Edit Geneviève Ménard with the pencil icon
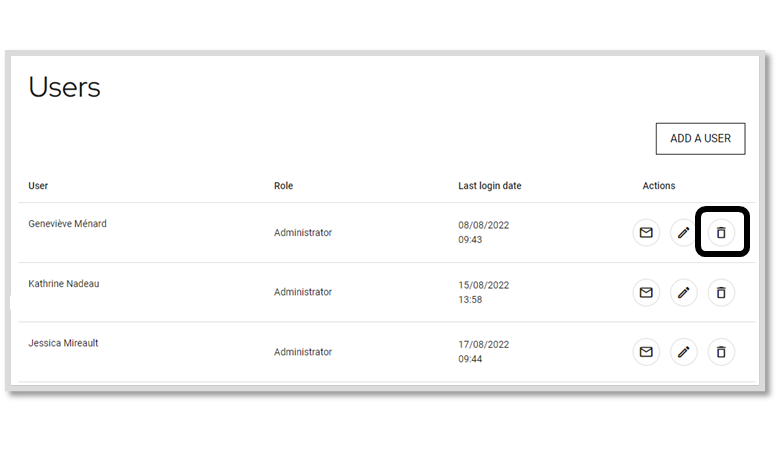The width and height of the screenshot is (778, 450). point(684,232)
